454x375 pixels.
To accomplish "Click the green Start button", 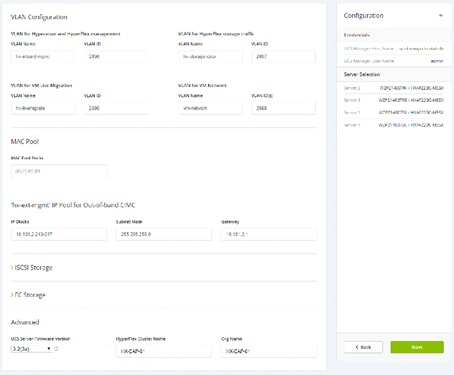I will [x=417, y=347].
